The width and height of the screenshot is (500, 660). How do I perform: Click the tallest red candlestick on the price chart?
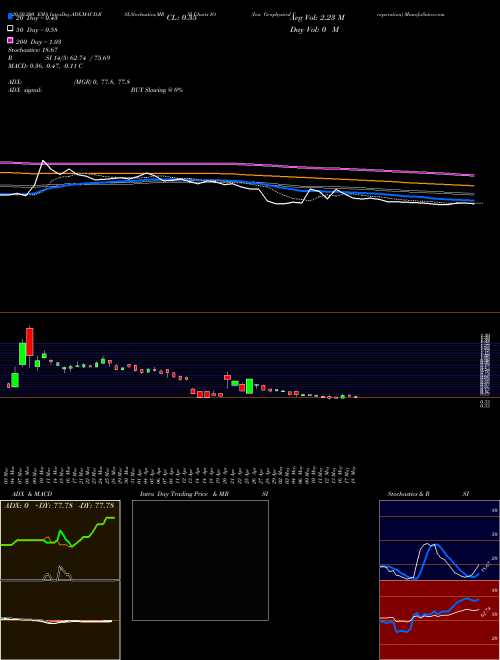[x=29, y=341]
